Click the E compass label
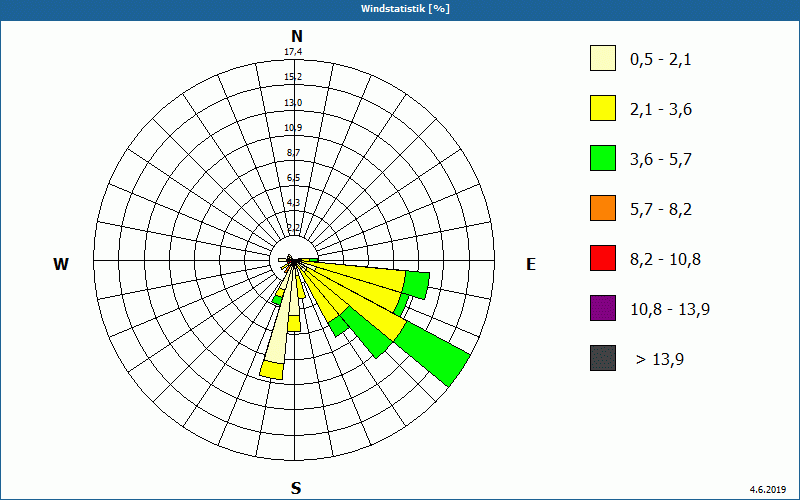 click(531, 264)
